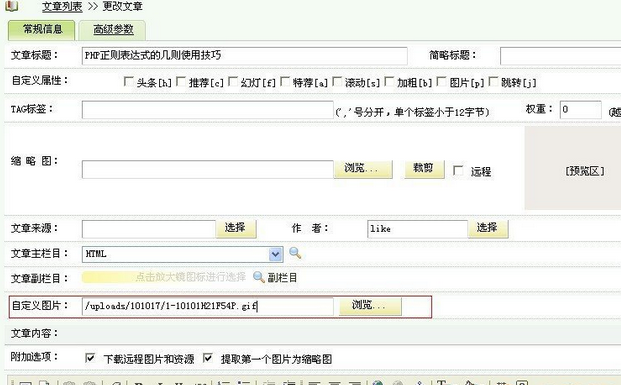The height and width of the screenshot is (385, 621).
Task: Click the 裁剪 crop button
Action: (424, 169)
